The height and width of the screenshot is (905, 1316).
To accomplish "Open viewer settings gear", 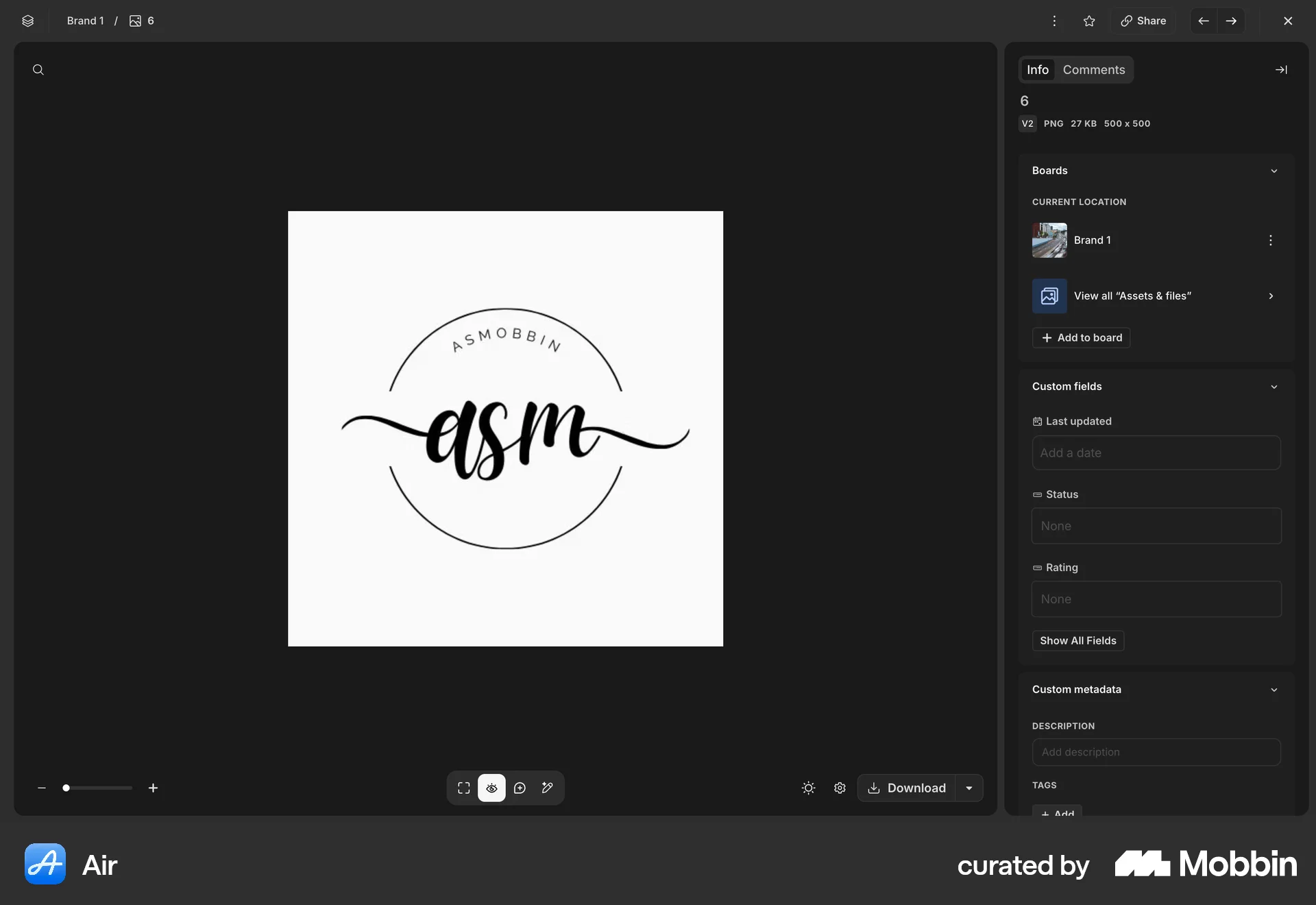I will point(840,788).
